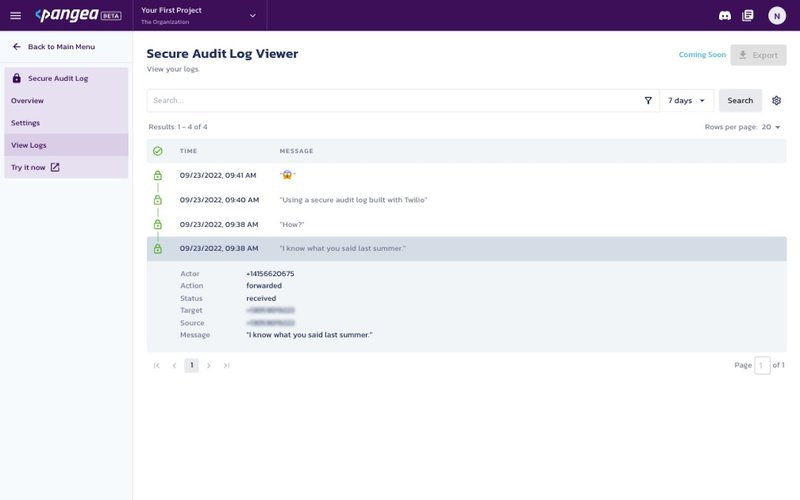Viewport: 800px width, 500px height.
Task: Click the user avatar N
Action: coord(777,15)
